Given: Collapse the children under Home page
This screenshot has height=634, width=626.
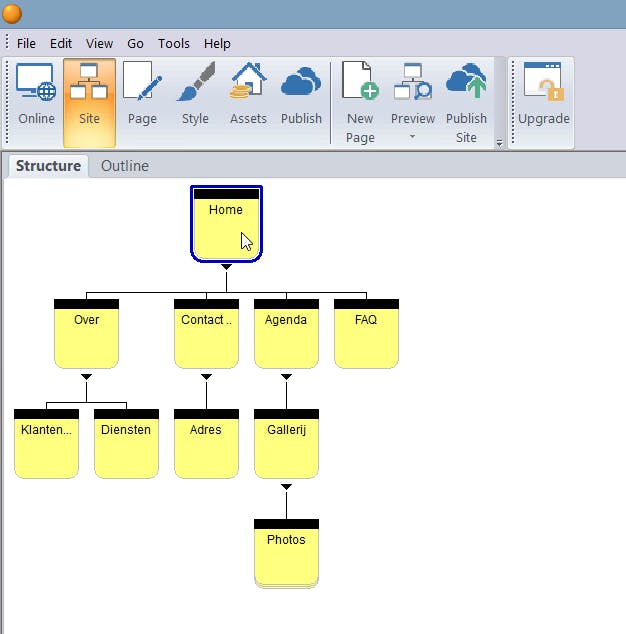Looking at the screenshot, I should tap(226, 267).
